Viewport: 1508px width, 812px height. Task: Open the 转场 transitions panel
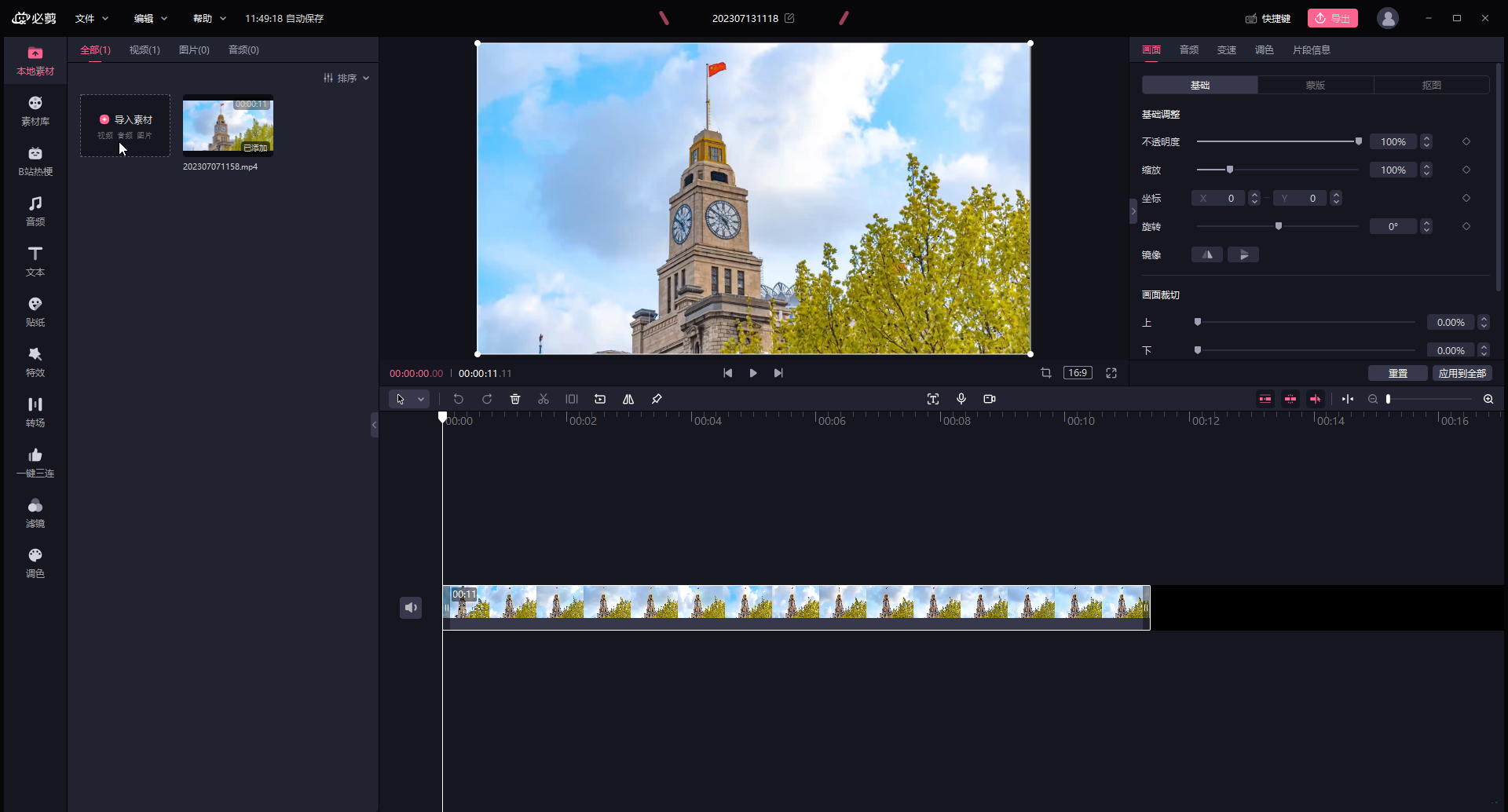pyautogui.click(x=35, y=412)
